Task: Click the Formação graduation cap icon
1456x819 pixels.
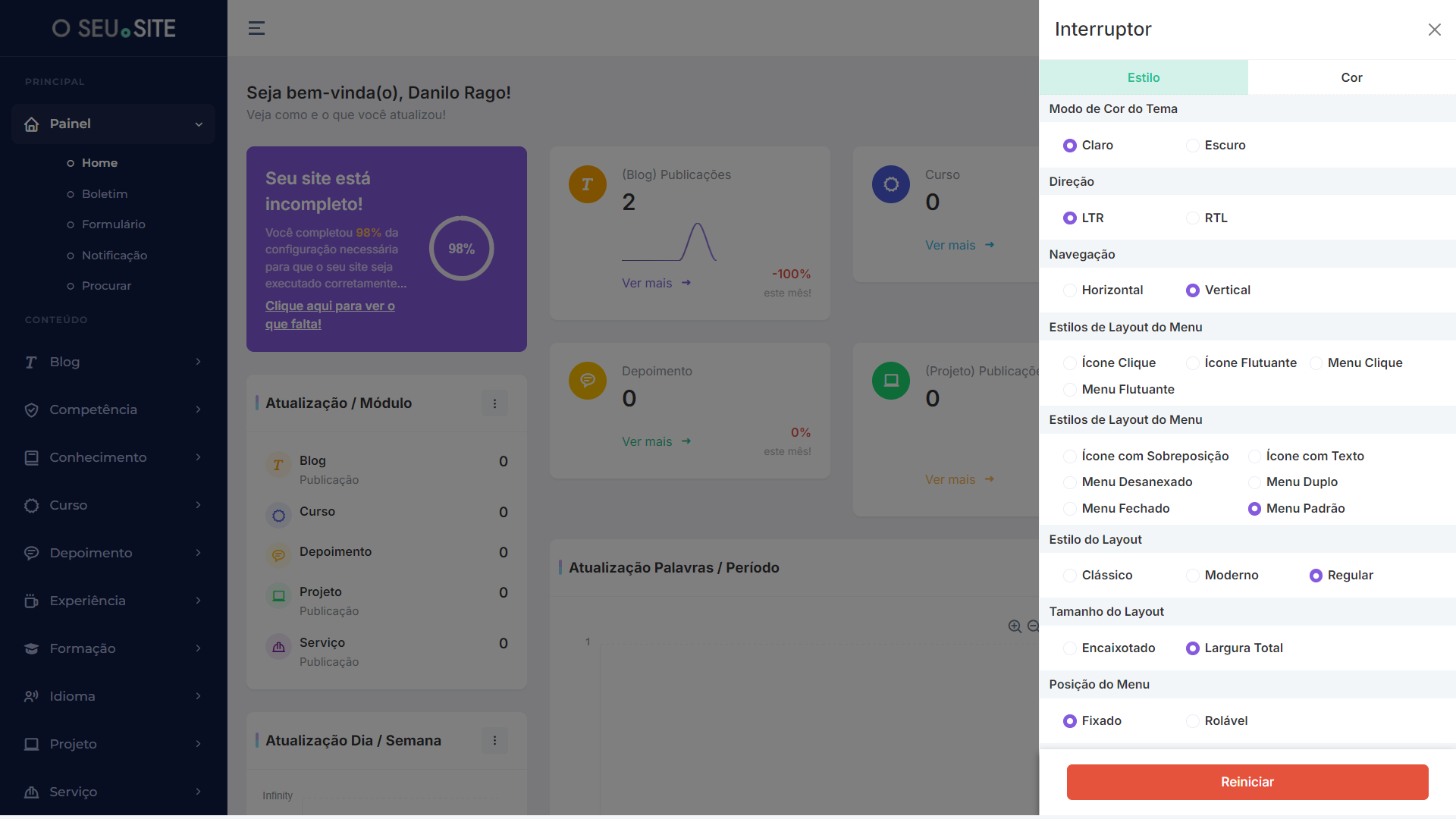Action: 31,648
